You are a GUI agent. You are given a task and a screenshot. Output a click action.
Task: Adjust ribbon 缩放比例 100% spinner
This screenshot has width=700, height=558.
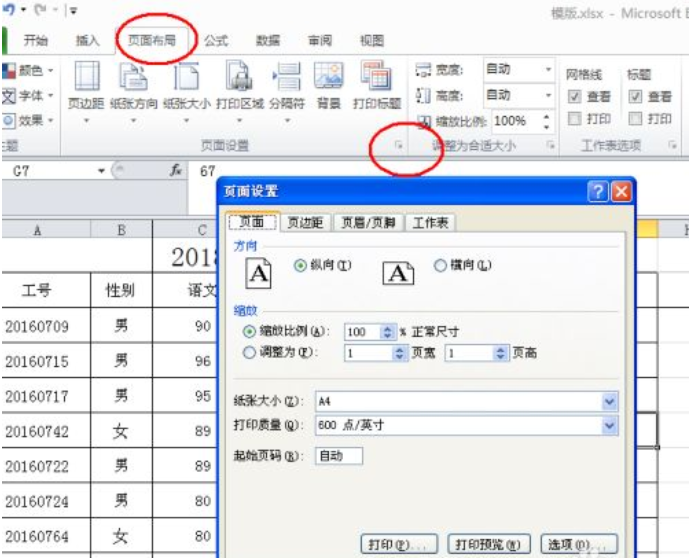pos(547,121)
